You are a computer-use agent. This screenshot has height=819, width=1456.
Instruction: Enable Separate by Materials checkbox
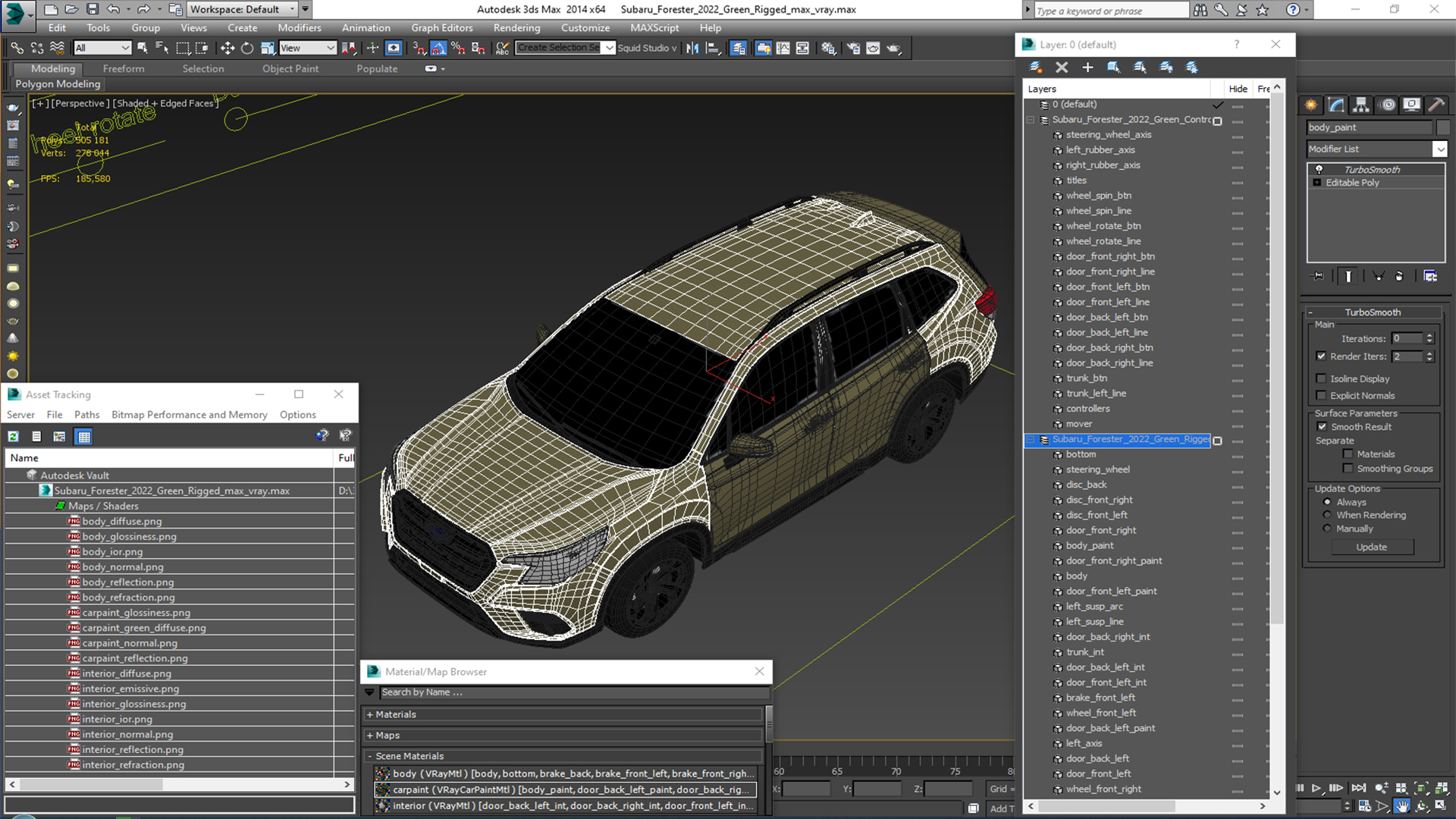pyautogui.click(x=1348, y=454)
